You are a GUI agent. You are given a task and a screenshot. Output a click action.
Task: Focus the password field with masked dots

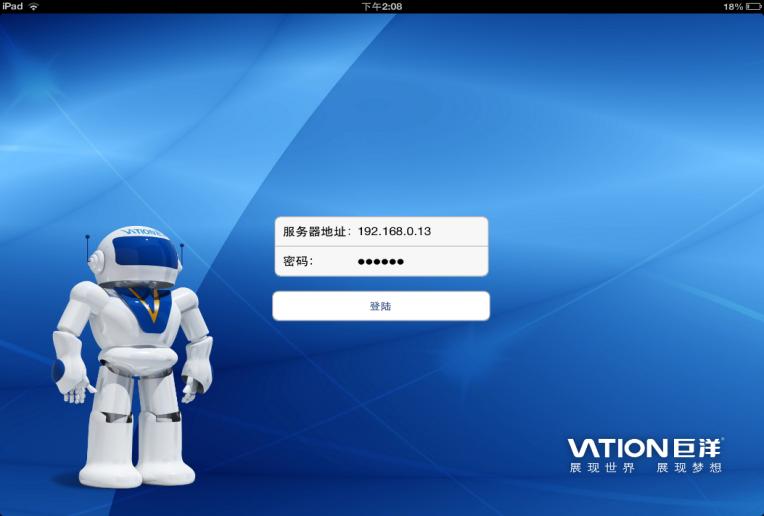click(x=420, y=261)
